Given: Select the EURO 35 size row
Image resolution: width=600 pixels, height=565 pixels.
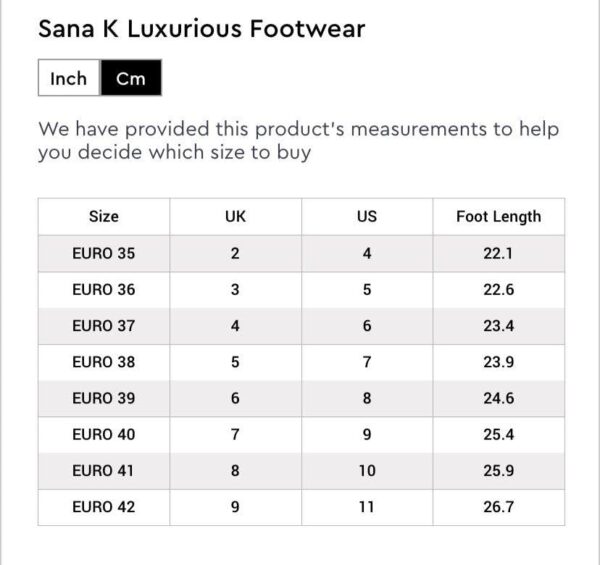Looking at the screenshot, I should [x=103, y=254].
